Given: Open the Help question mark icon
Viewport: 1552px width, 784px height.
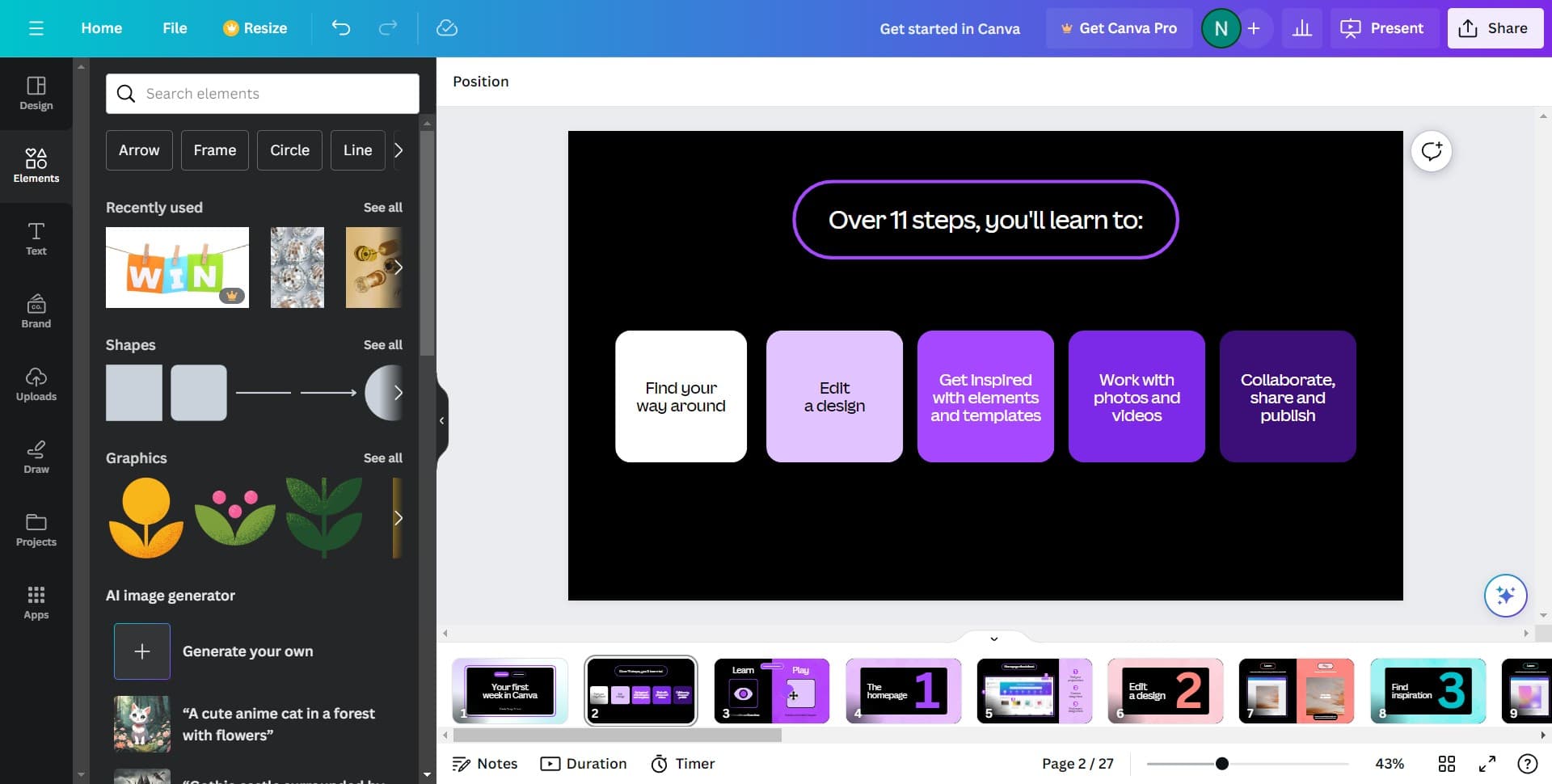Looking at the screenshot, I should pyautogui.click(x=1527, y=764).
